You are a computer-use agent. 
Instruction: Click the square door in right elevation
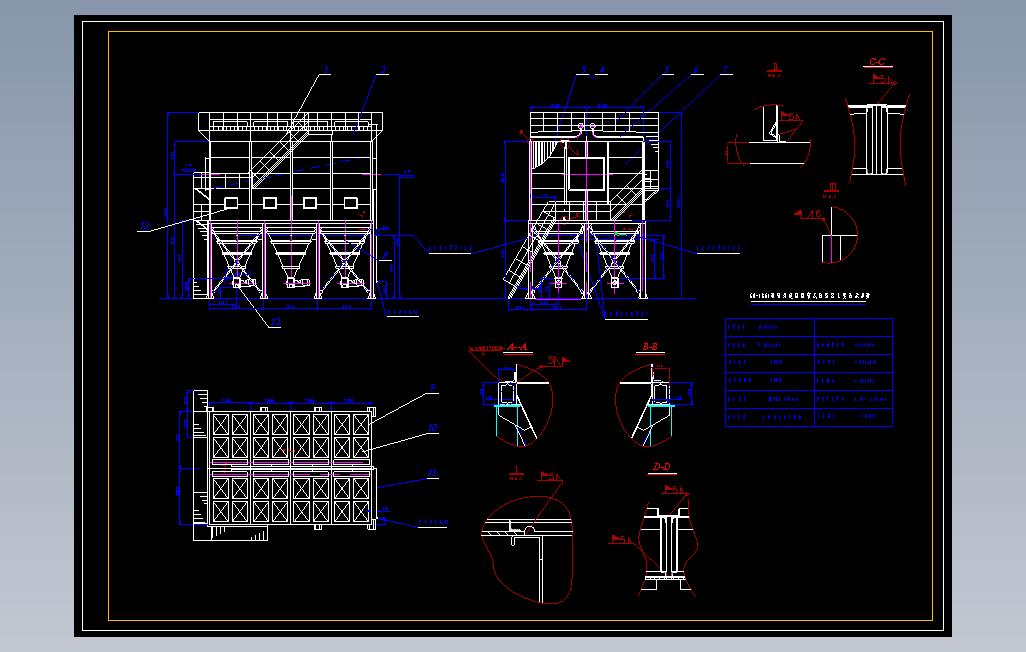586,173
